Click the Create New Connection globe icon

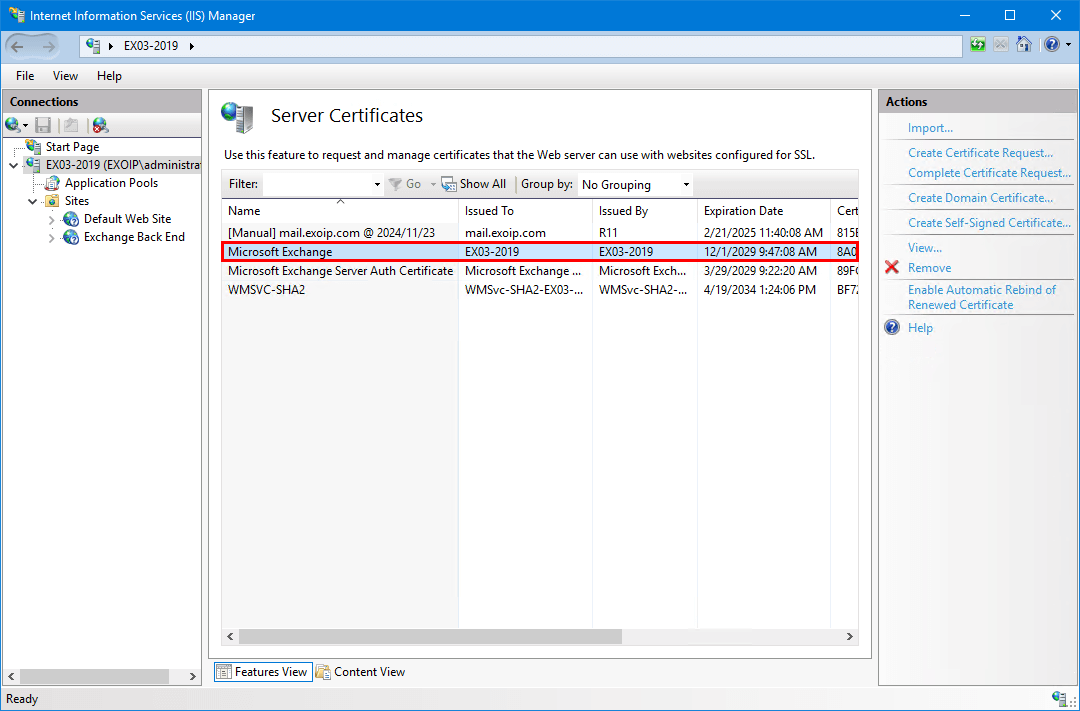(12, 125)
